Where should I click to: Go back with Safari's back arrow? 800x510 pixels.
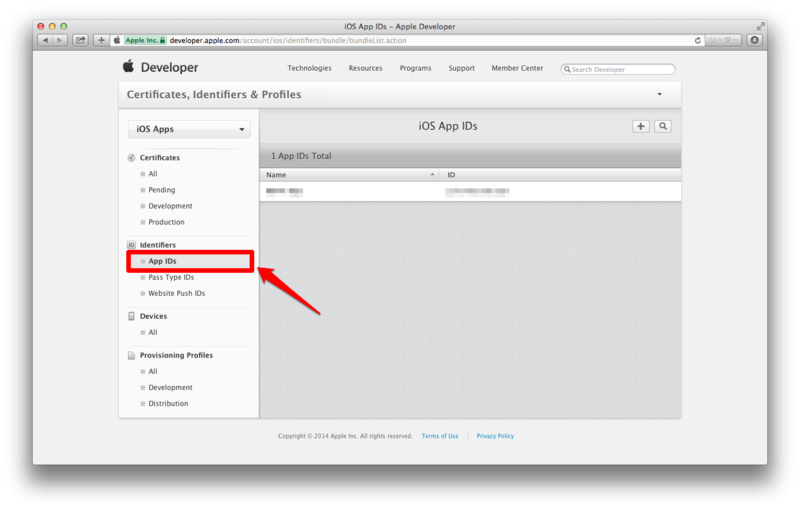(45, 40)
